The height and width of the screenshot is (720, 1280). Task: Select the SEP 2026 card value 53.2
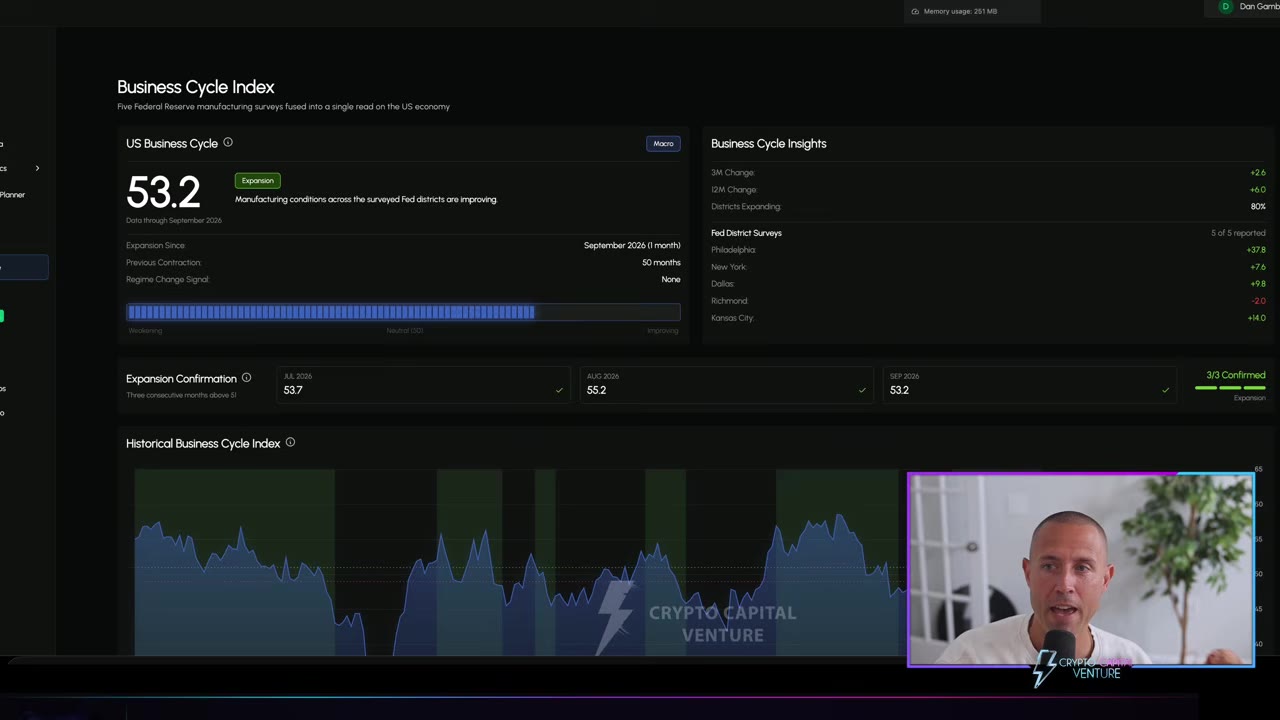[x=899, y=390]
